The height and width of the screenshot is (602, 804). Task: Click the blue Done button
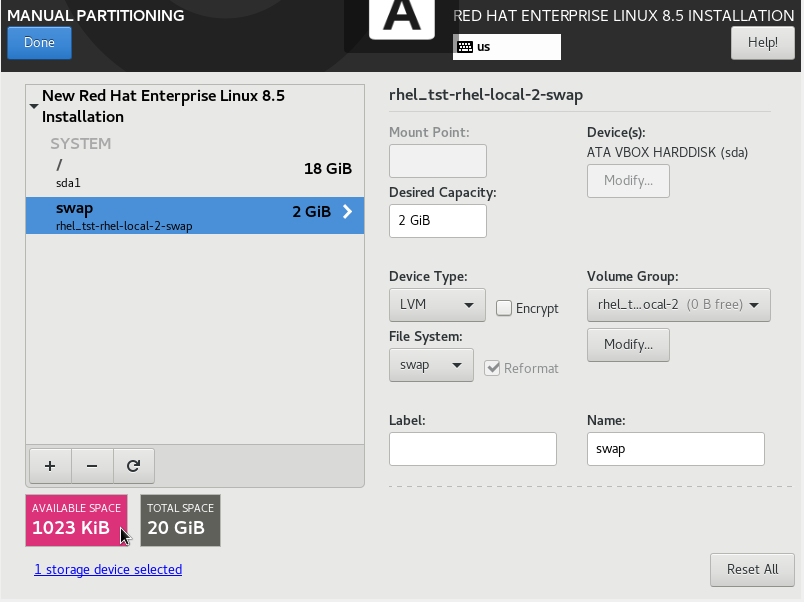39,43
